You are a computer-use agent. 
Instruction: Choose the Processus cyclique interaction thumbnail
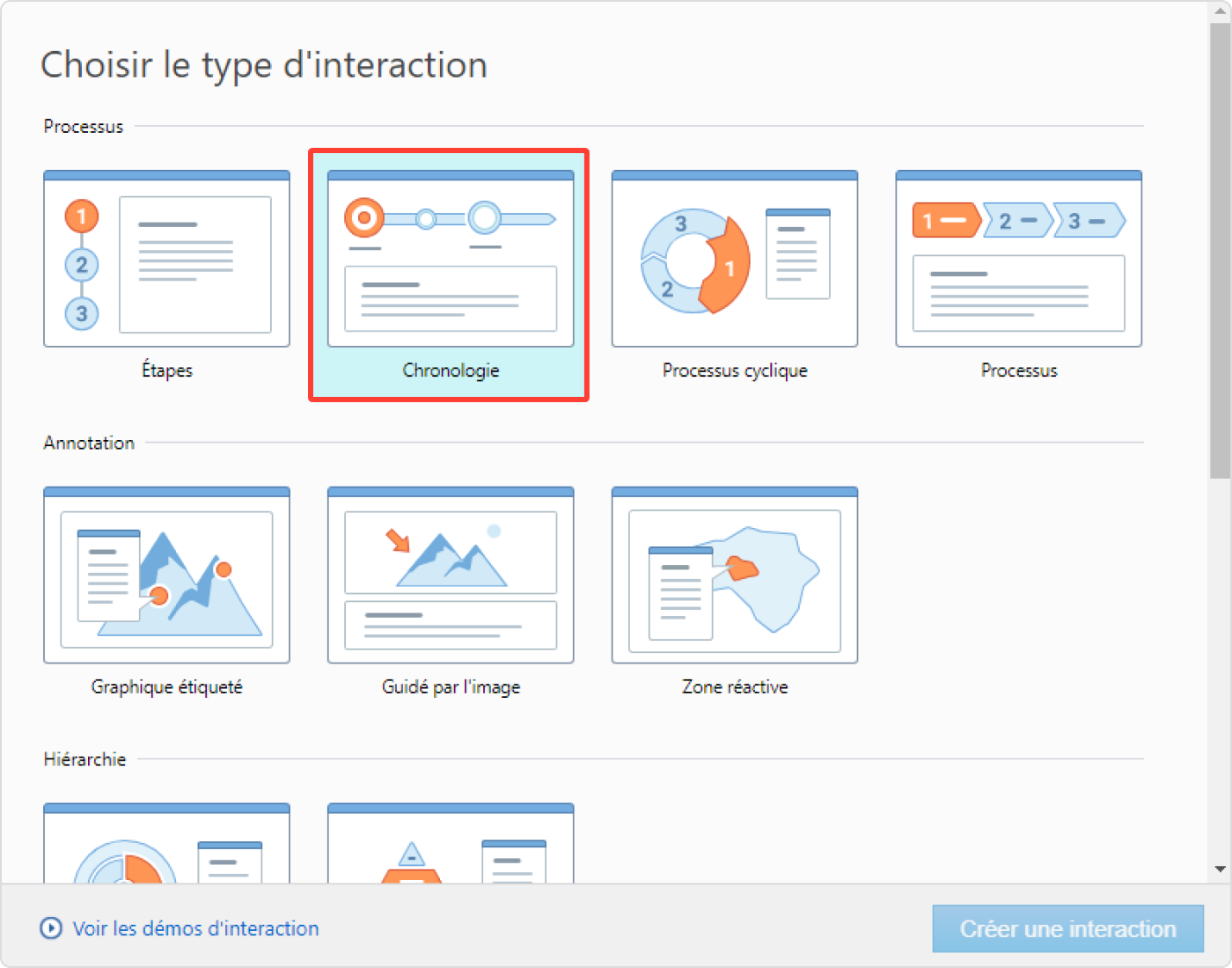click(x=735, y=259)
